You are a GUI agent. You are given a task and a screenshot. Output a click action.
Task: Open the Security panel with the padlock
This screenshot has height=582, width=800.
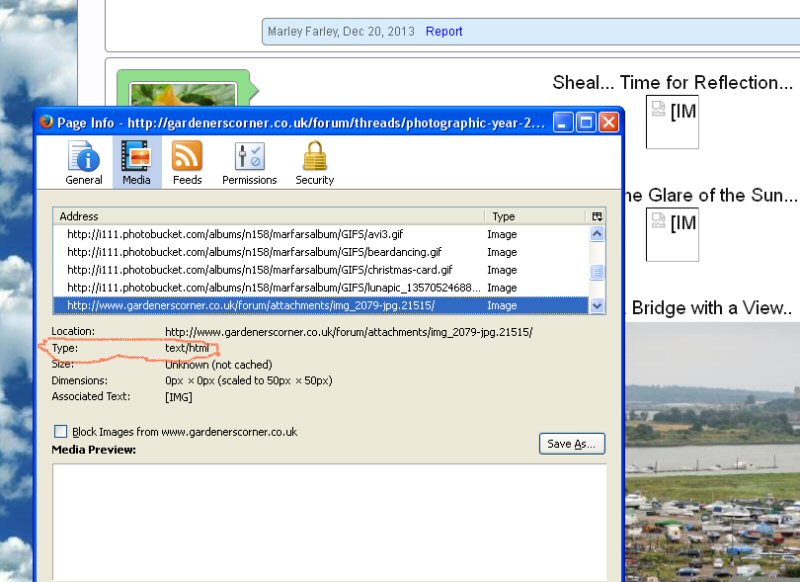click(314, 162)
